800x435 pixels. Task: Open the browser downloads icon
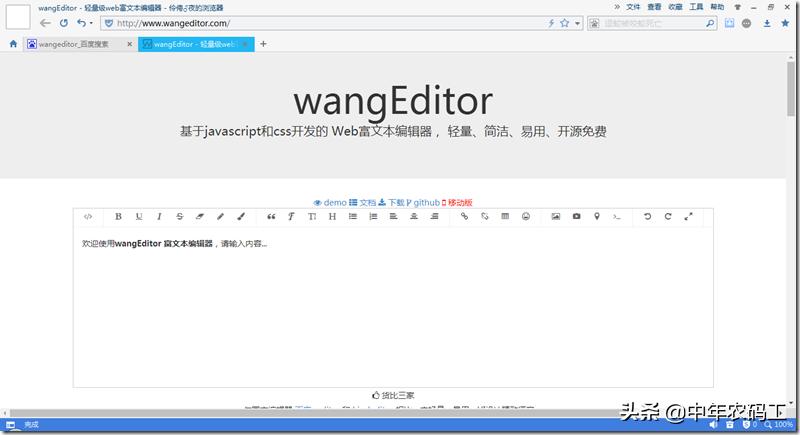767,23
